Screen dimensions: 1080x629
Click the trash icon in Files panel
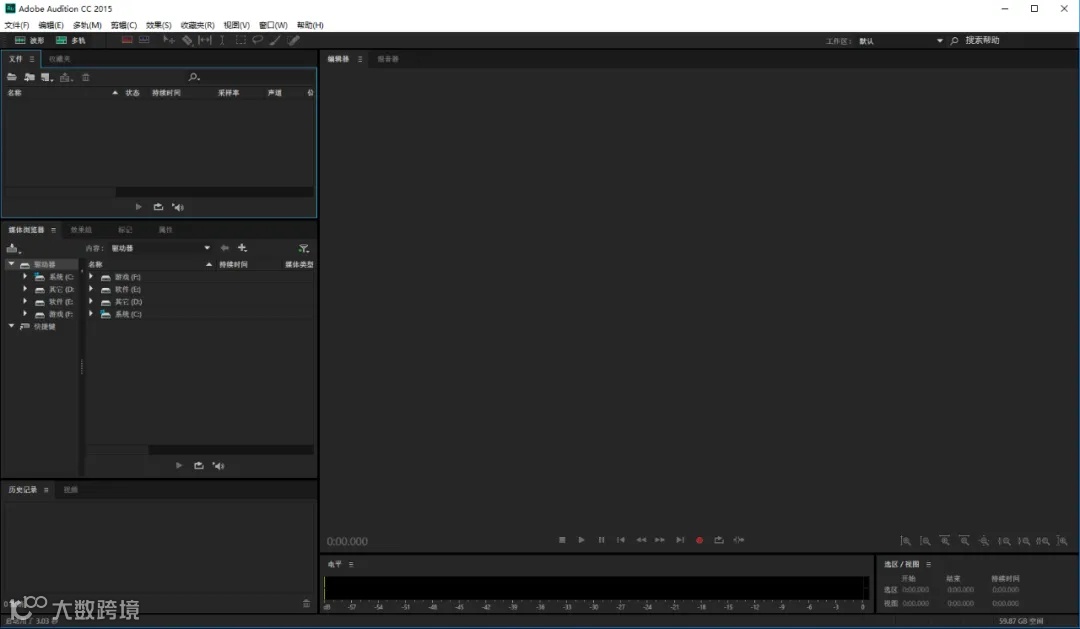[x=85, y=77]
